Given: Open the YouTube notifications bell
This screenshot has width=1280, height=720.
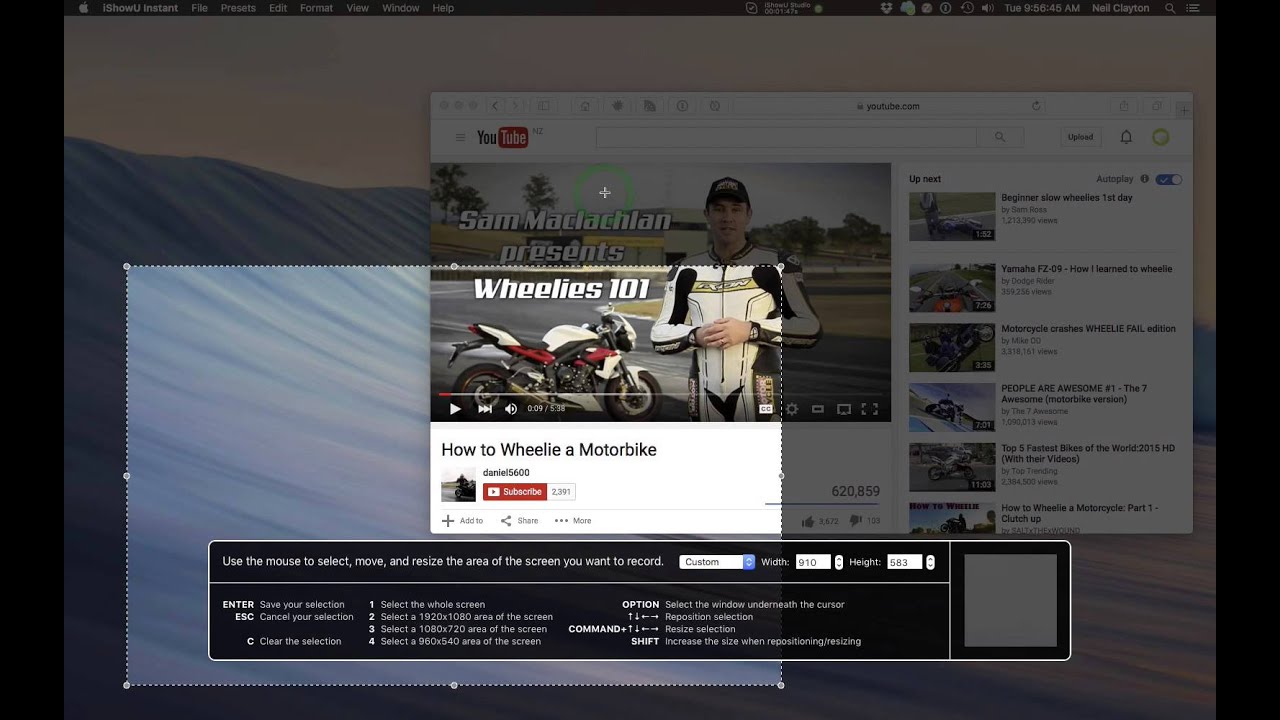Looking at the screenshot, I should 1126,137.
